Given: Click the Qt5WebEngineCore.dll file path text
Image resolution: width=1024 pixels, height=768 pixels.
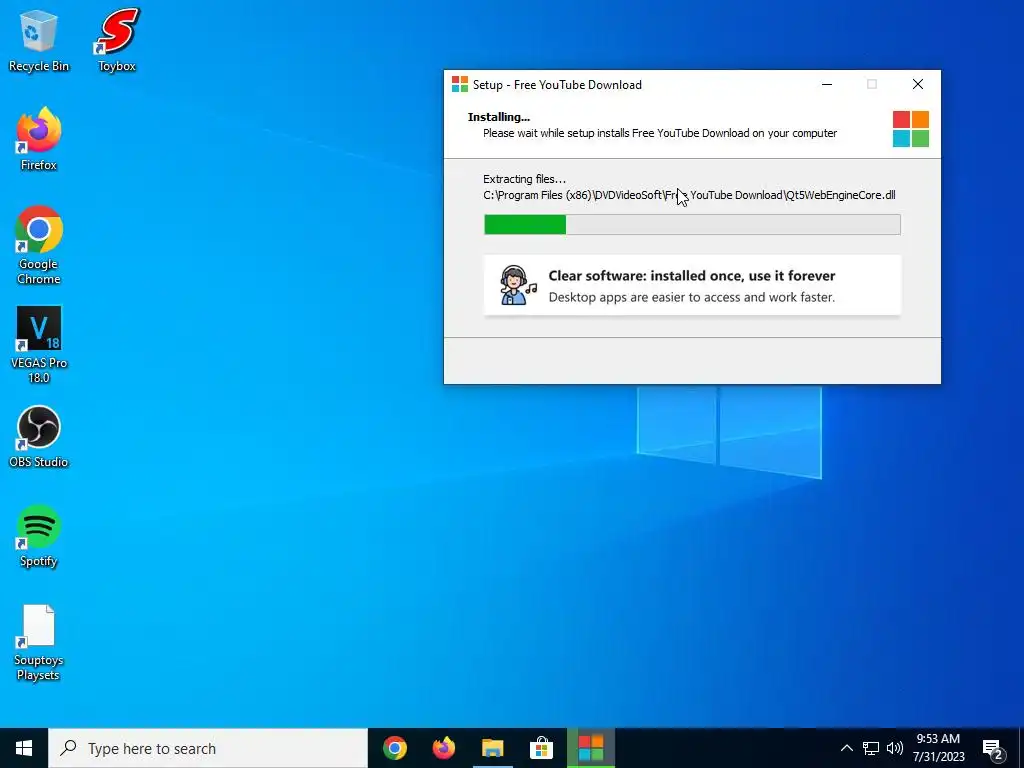Looking at the screenshot, I should point(689,195).
